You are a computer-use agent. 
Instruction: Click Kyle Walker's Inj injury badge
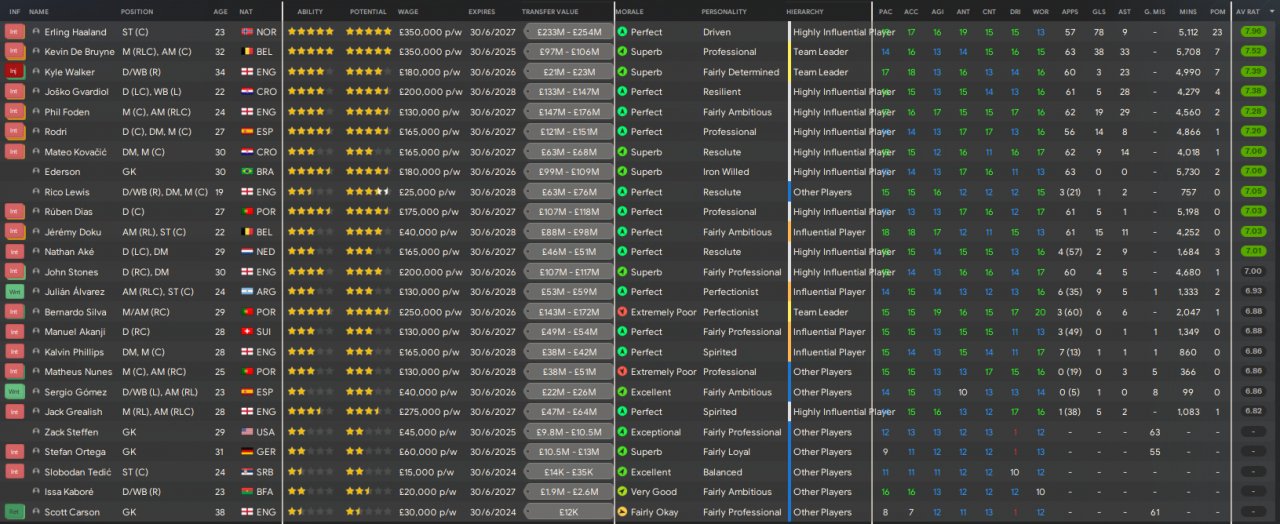tap(14, 72)
